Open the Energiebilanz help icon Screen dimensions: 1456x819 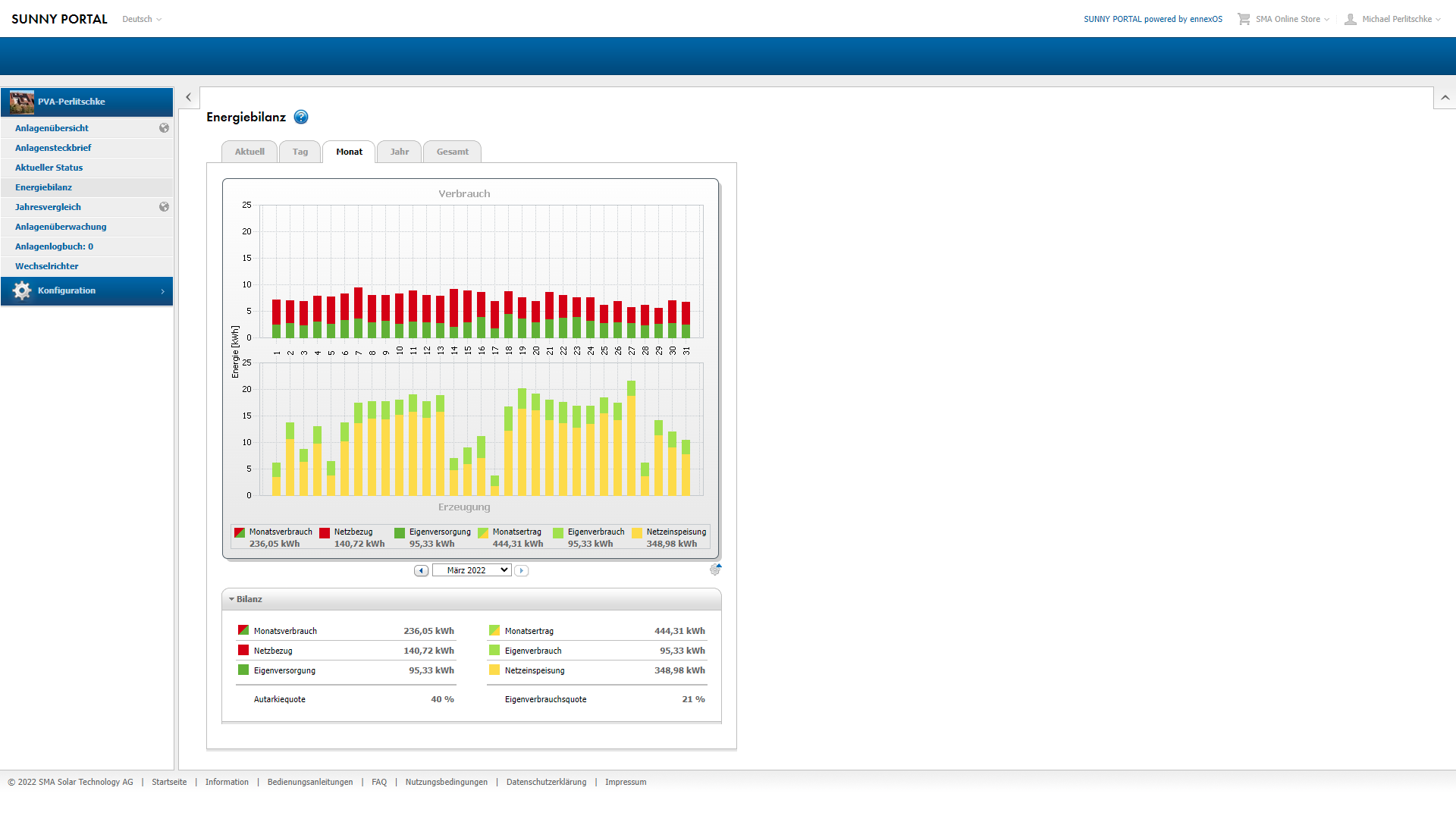coord(301,117)
